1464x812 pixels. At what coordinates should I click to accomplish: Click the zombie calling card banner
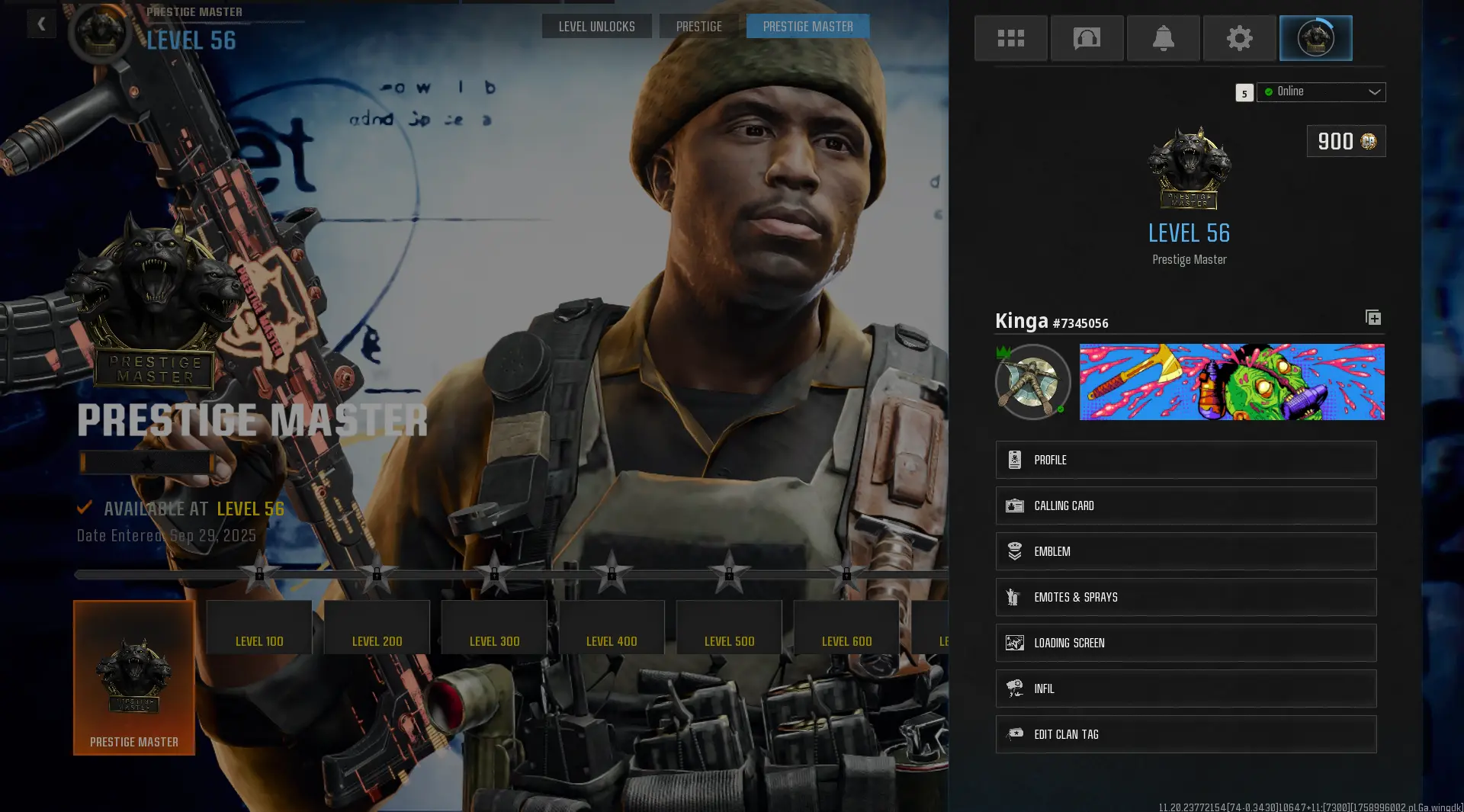point(1232,382)
